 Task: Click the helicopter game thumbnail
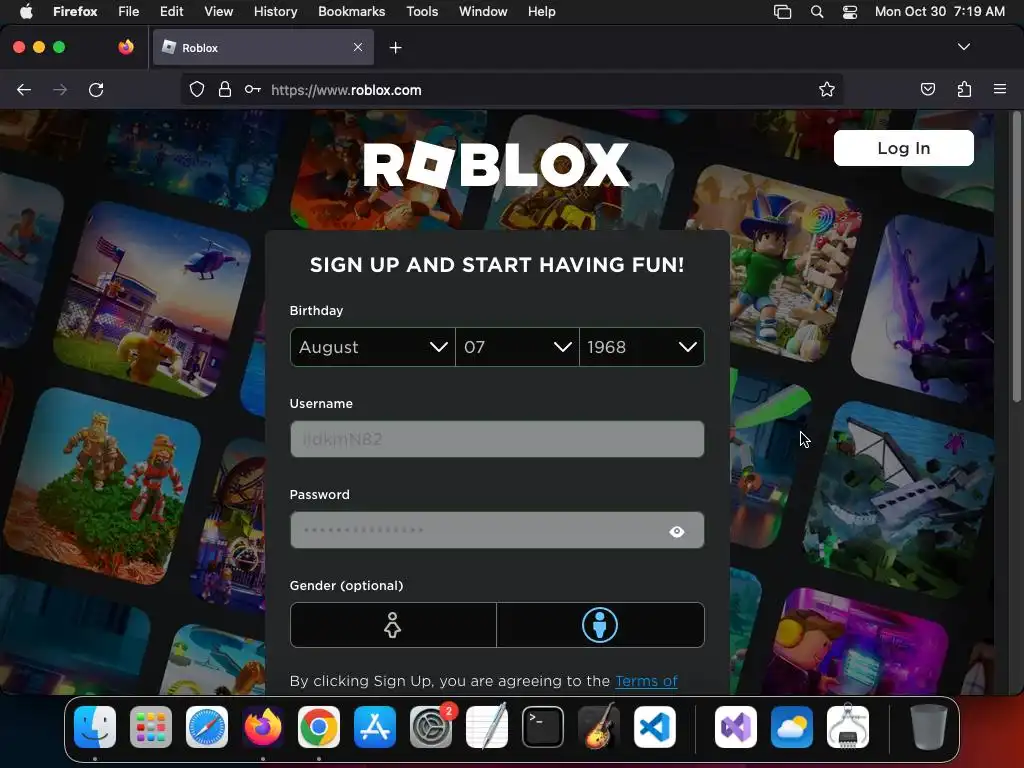[153, 300]
